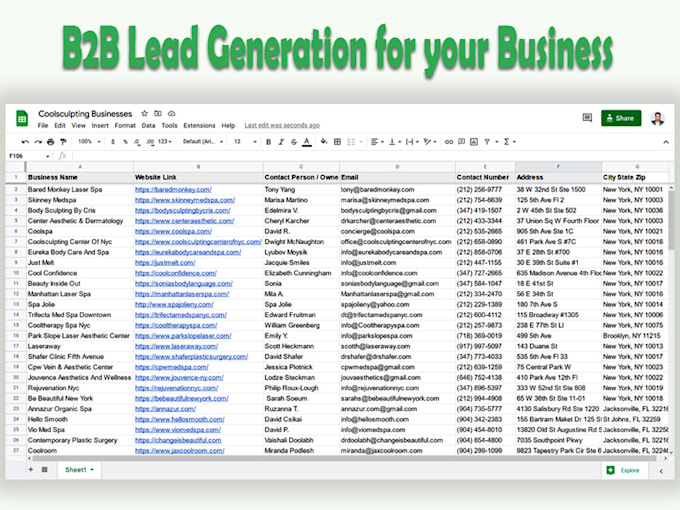This screenshot has height=510, width=680.
Task: Insert a comment
Action: (x=461, y=142)
